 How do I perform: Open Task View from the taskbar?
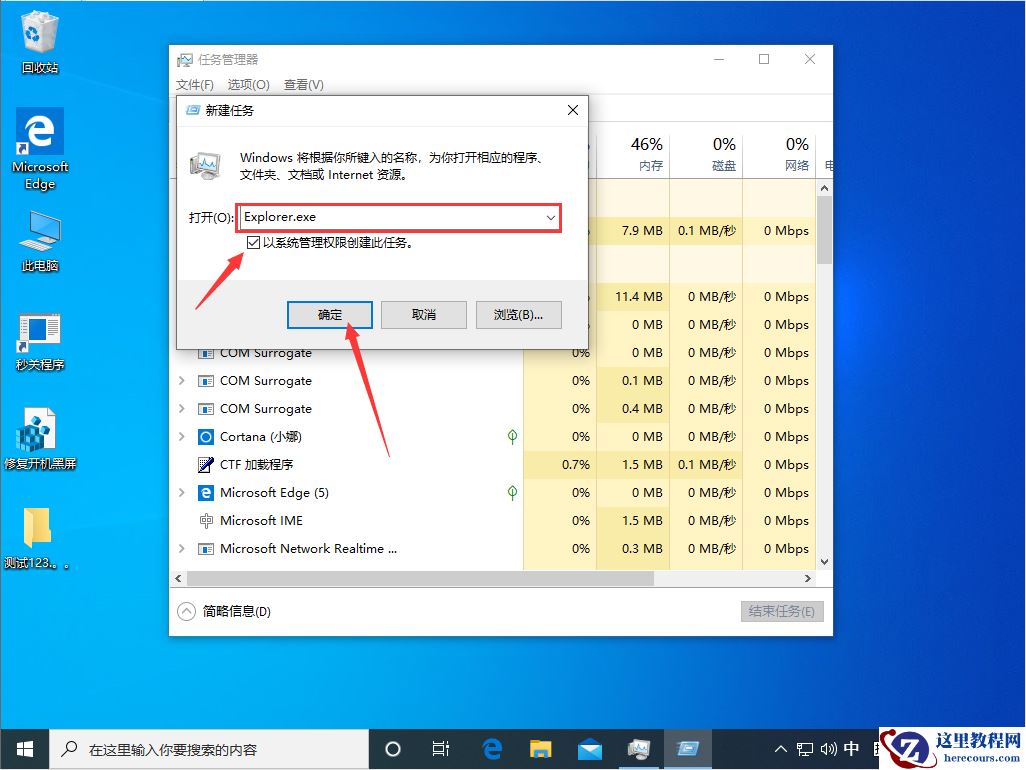pos(441,748)
